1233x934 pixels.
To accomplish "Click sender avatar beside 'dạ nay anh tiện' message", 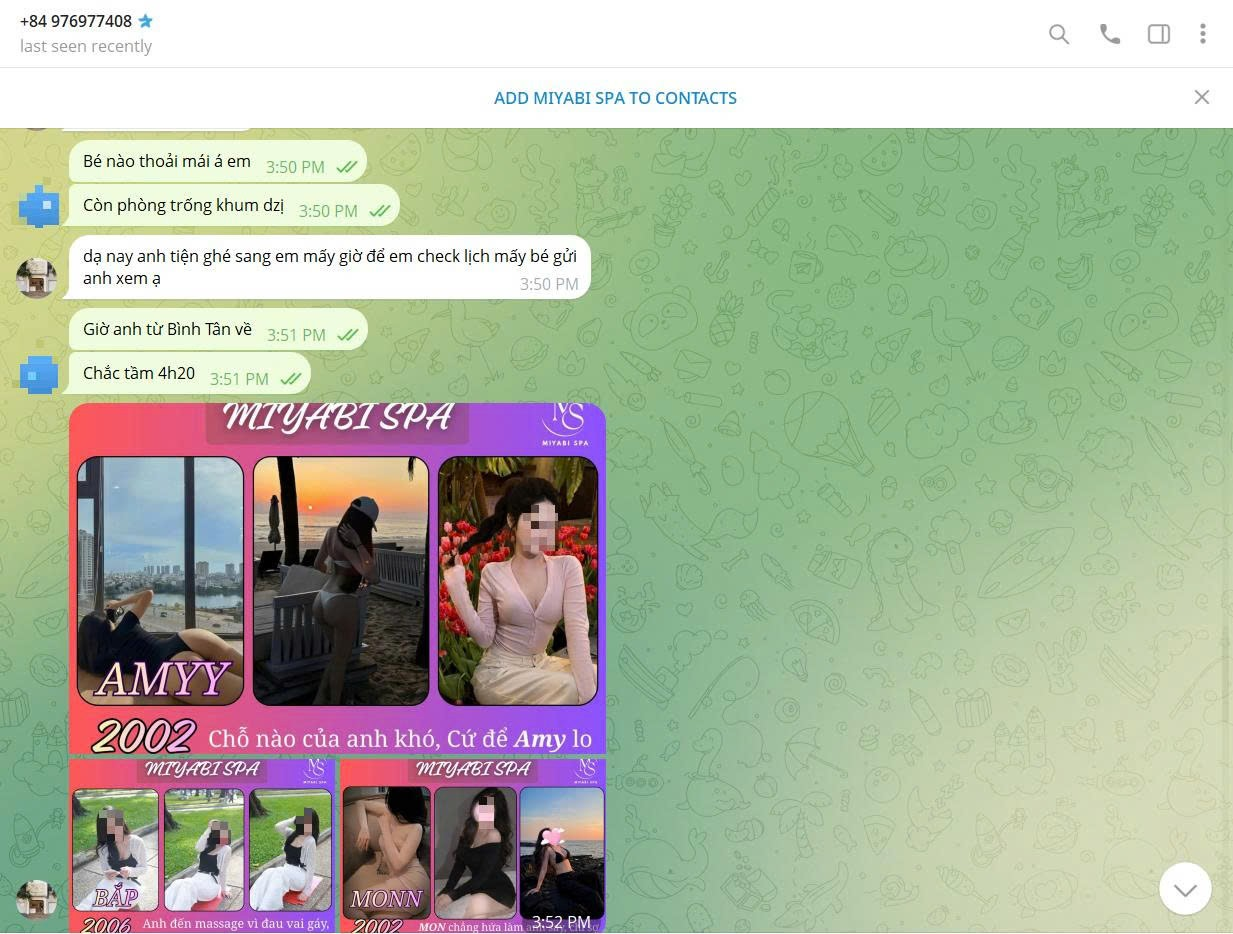I will pyautogui.click(x=36, y=279).
